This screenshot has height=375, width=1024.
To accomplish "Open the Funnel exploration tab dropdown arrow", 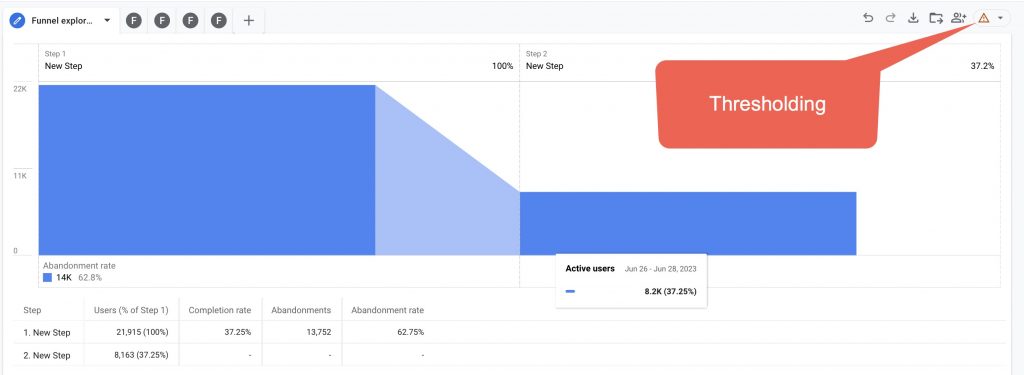I will 107,20.
